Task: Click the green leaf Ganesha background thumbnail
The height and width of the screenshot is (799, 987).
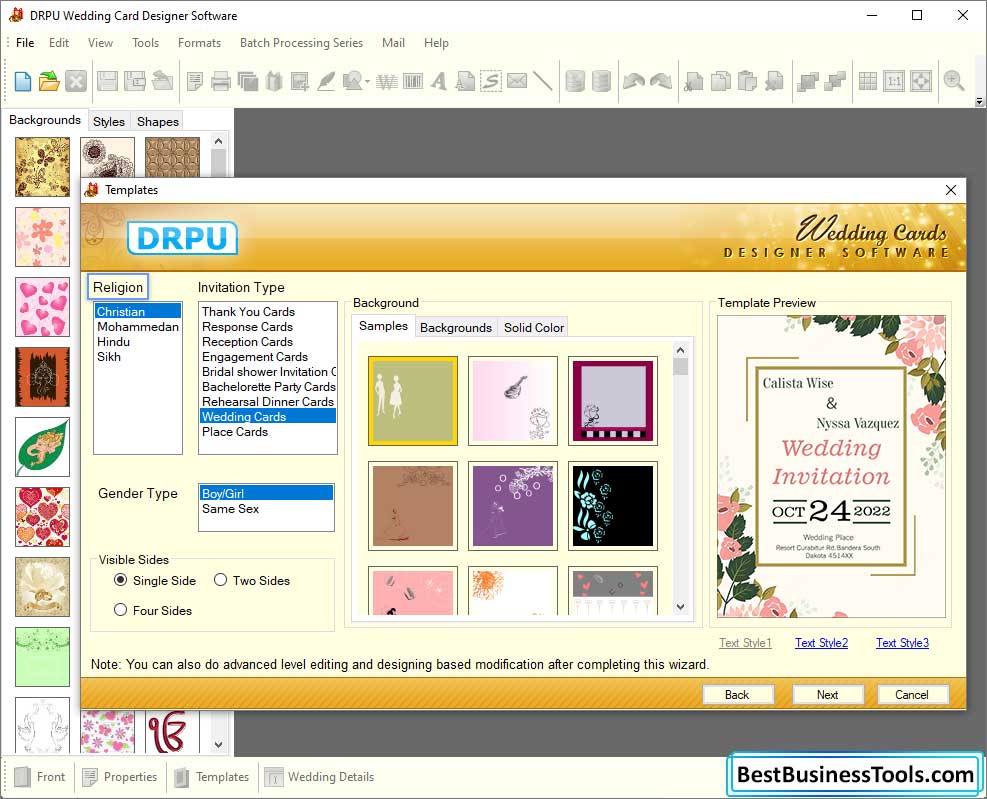Action: tap(42, 447)
